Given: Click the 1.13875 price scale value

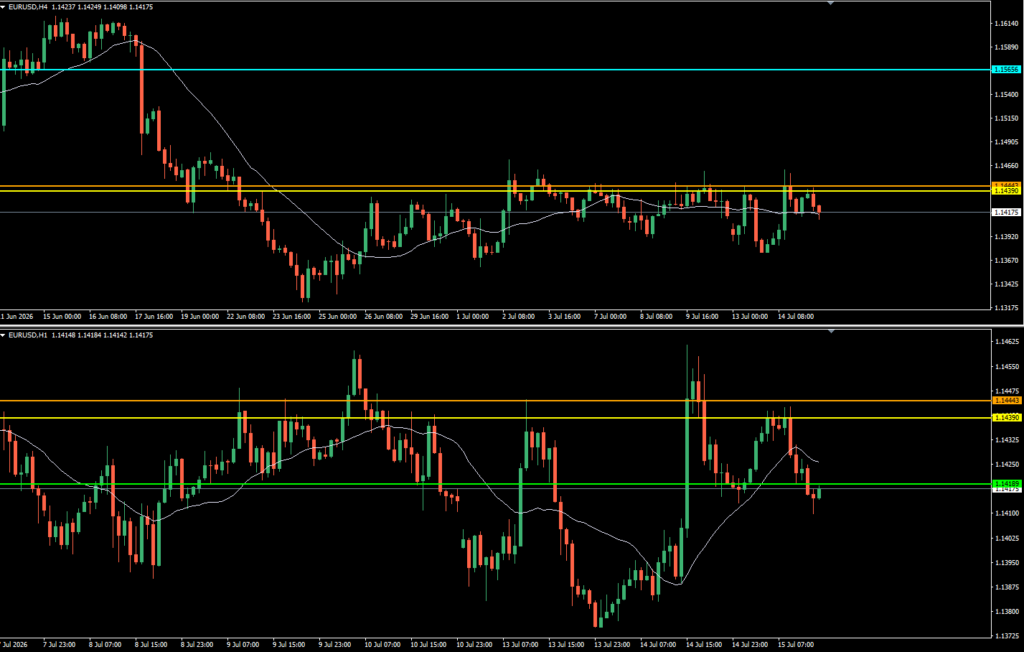Looking at the screenshot, I should click(x=1006, y=587).
